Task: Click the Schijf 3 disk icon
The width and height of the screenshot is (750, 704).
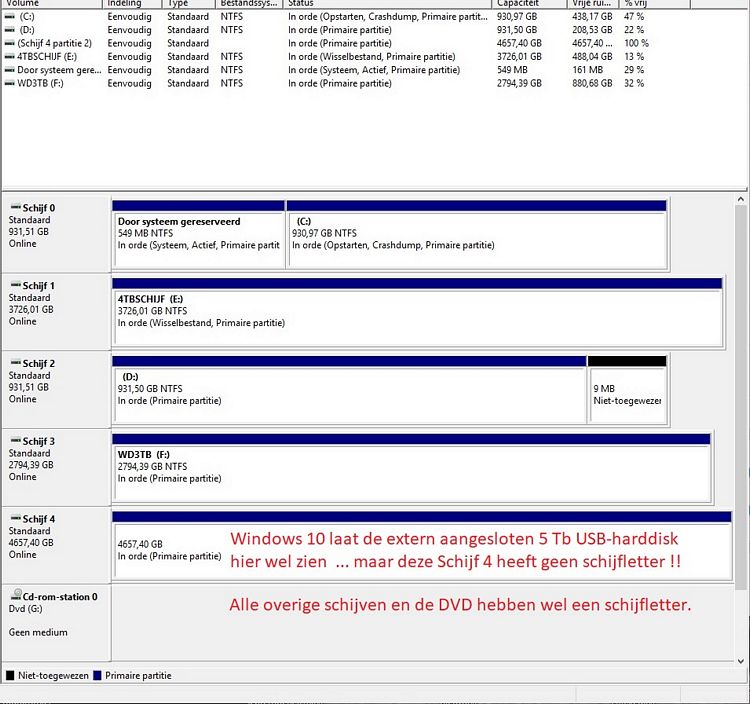Action: [16, 440]
